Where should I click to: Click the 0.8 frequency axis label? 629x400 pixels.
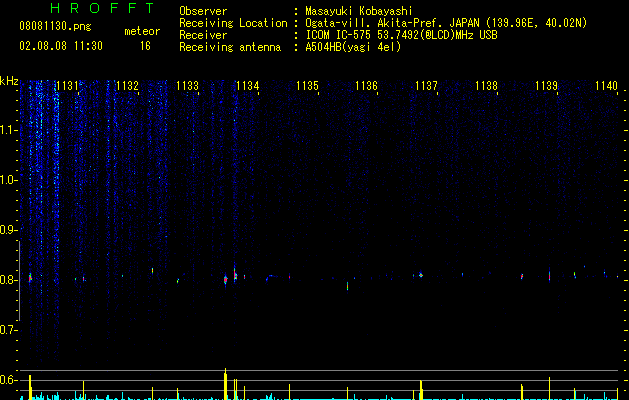[8, 280]
